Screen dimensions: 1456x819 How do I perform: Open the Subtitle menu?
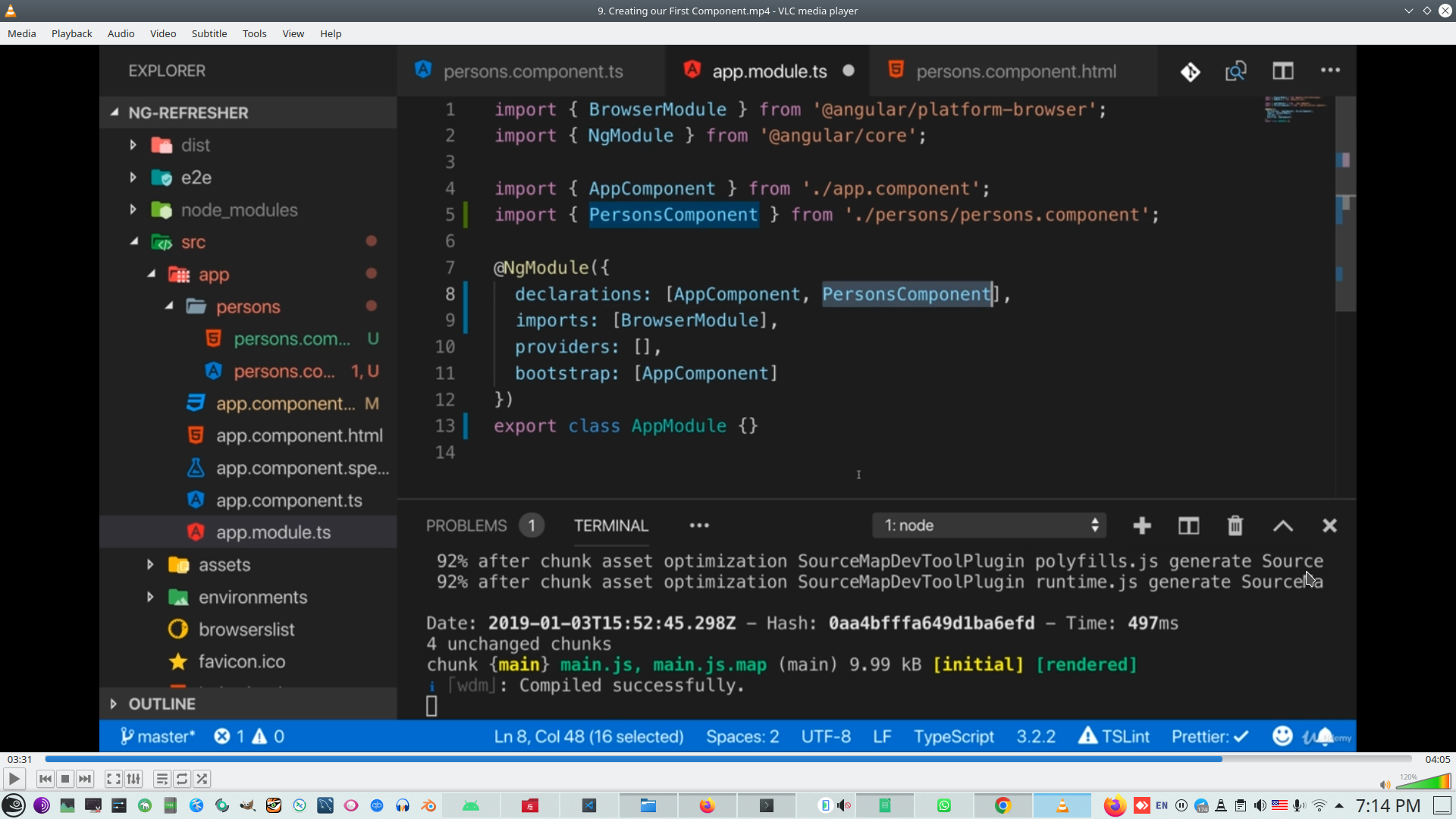coord(209,33)
